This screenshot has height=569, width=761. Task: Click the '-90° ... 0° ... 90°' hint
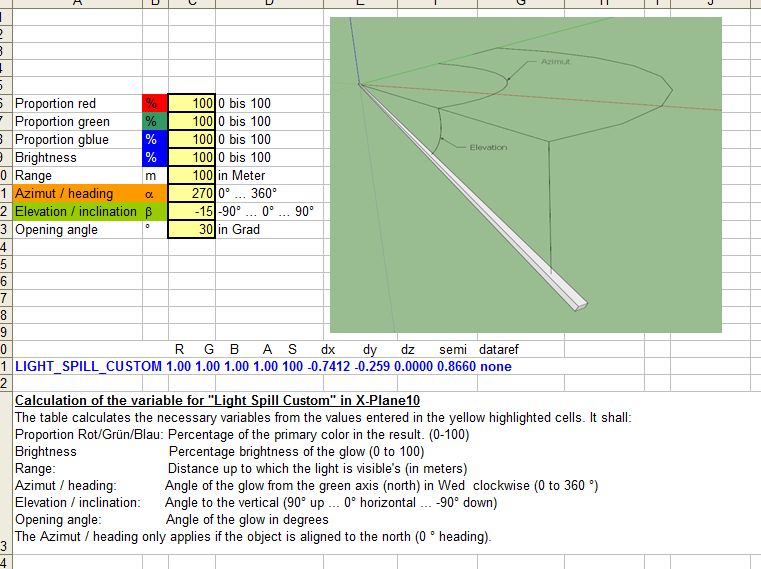[265, 211]
